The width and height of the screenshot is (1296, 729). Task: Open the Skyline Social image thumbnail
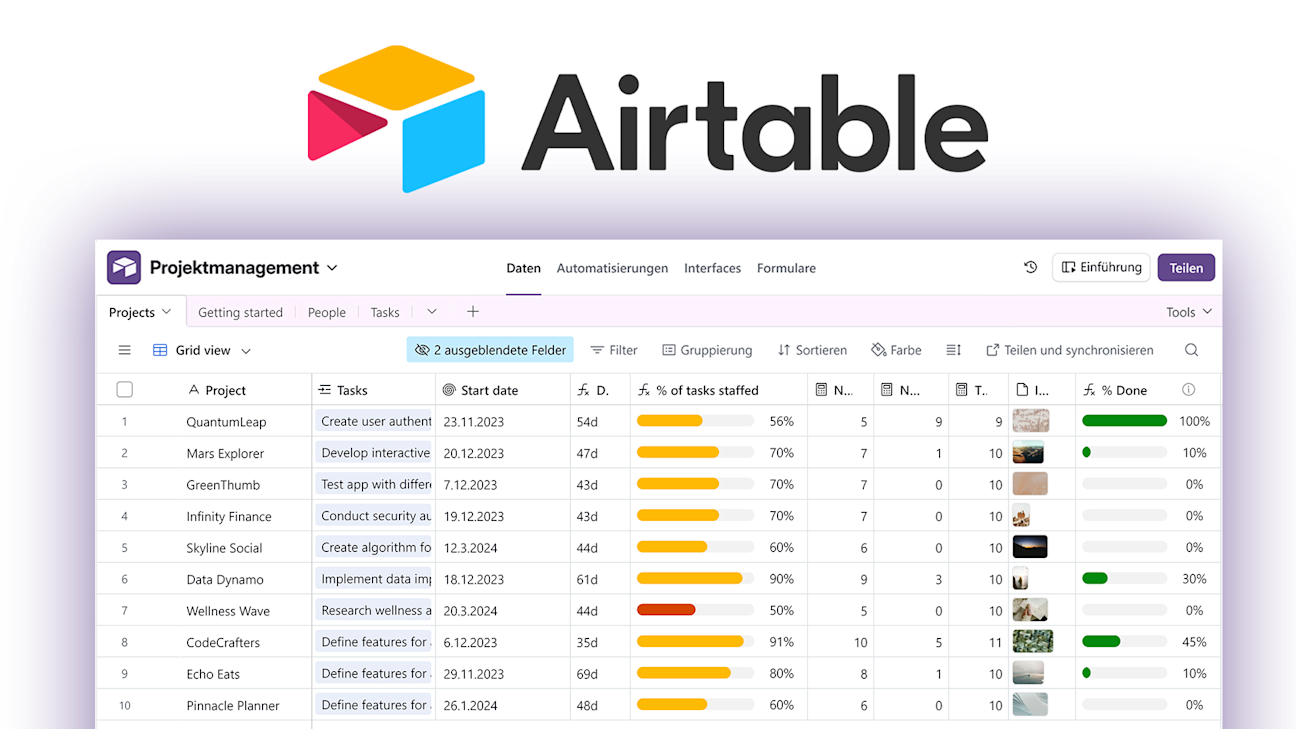1030,547
